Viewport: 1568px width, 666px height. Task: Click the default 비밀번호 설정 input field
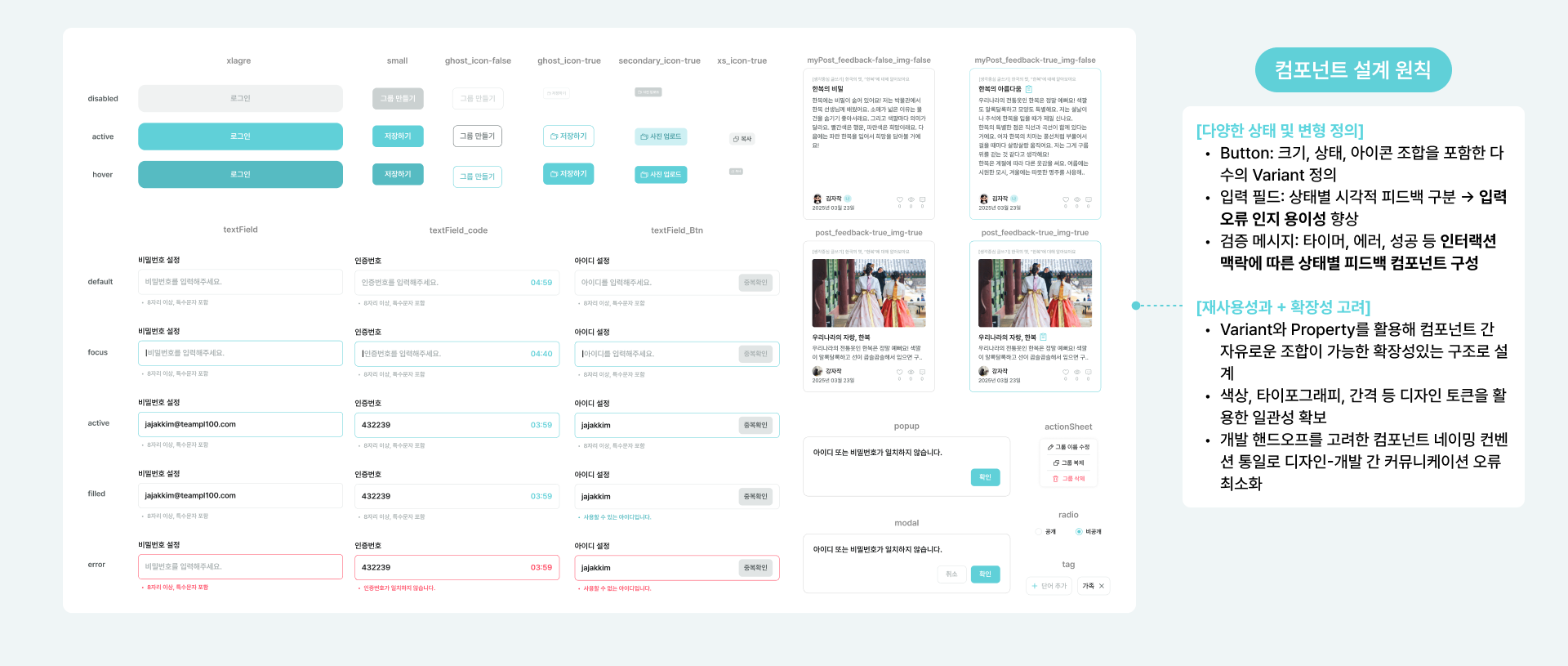click(x=240, y=282)
